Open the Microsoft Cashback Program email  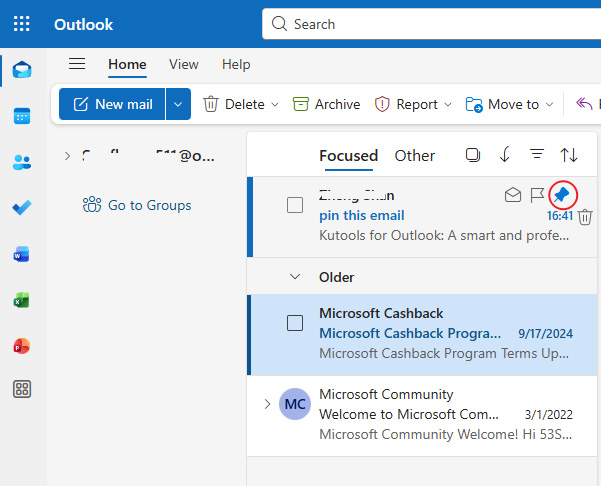[422, 335]
